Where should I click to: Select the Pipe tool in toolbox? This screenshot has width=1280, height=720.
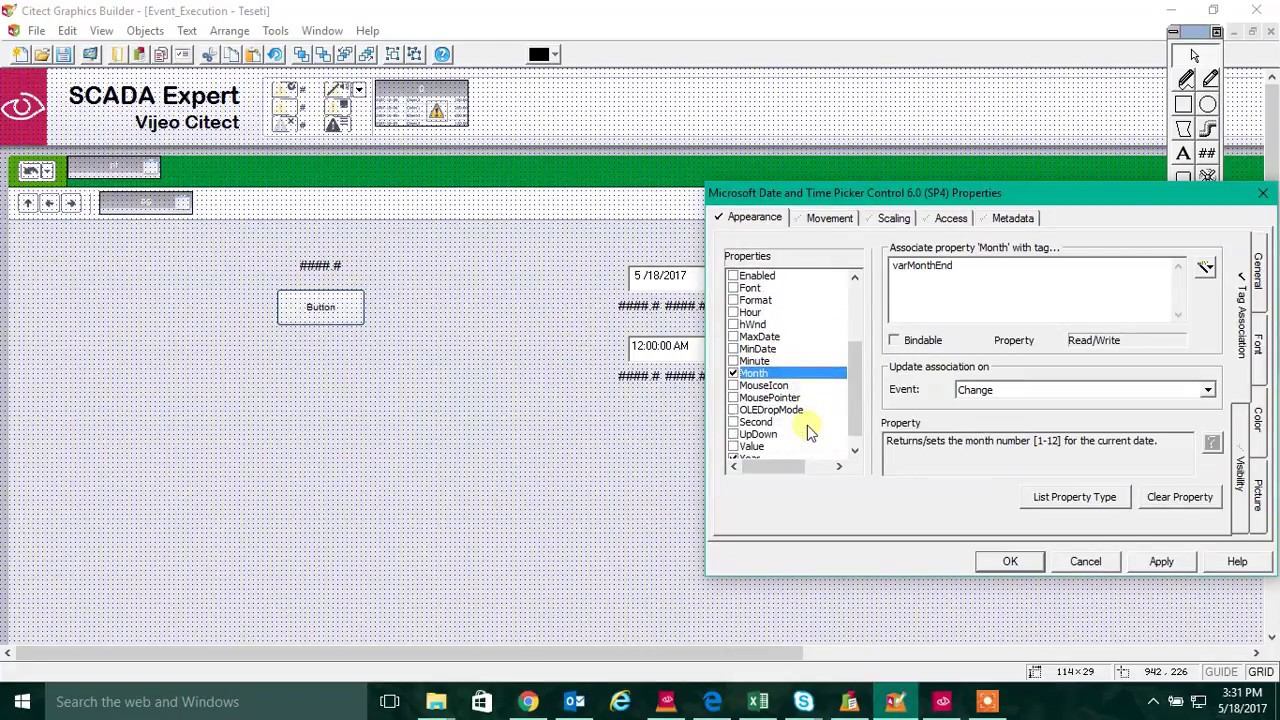[x=1209, y=129]
